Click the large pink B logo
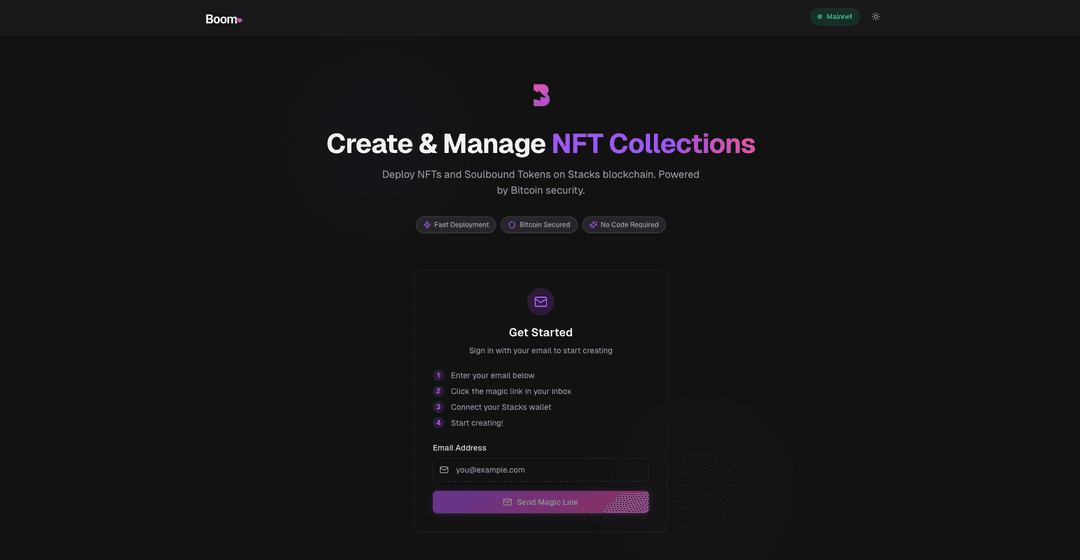 [541, 95]
